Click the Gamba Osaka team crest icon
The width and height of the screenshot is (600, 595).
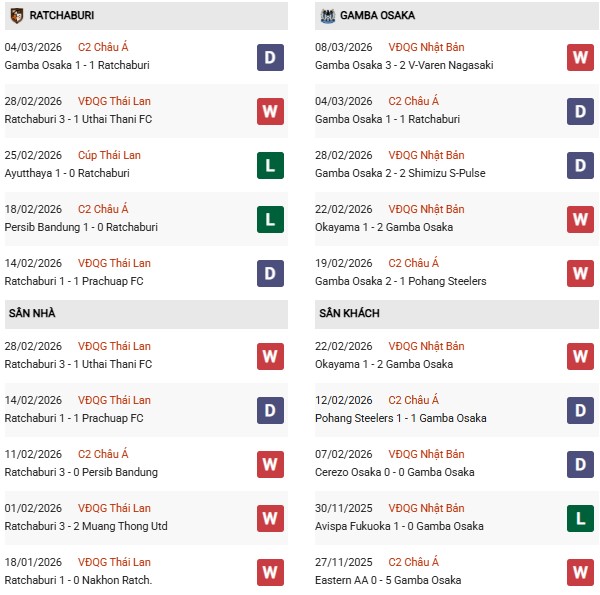326,16
